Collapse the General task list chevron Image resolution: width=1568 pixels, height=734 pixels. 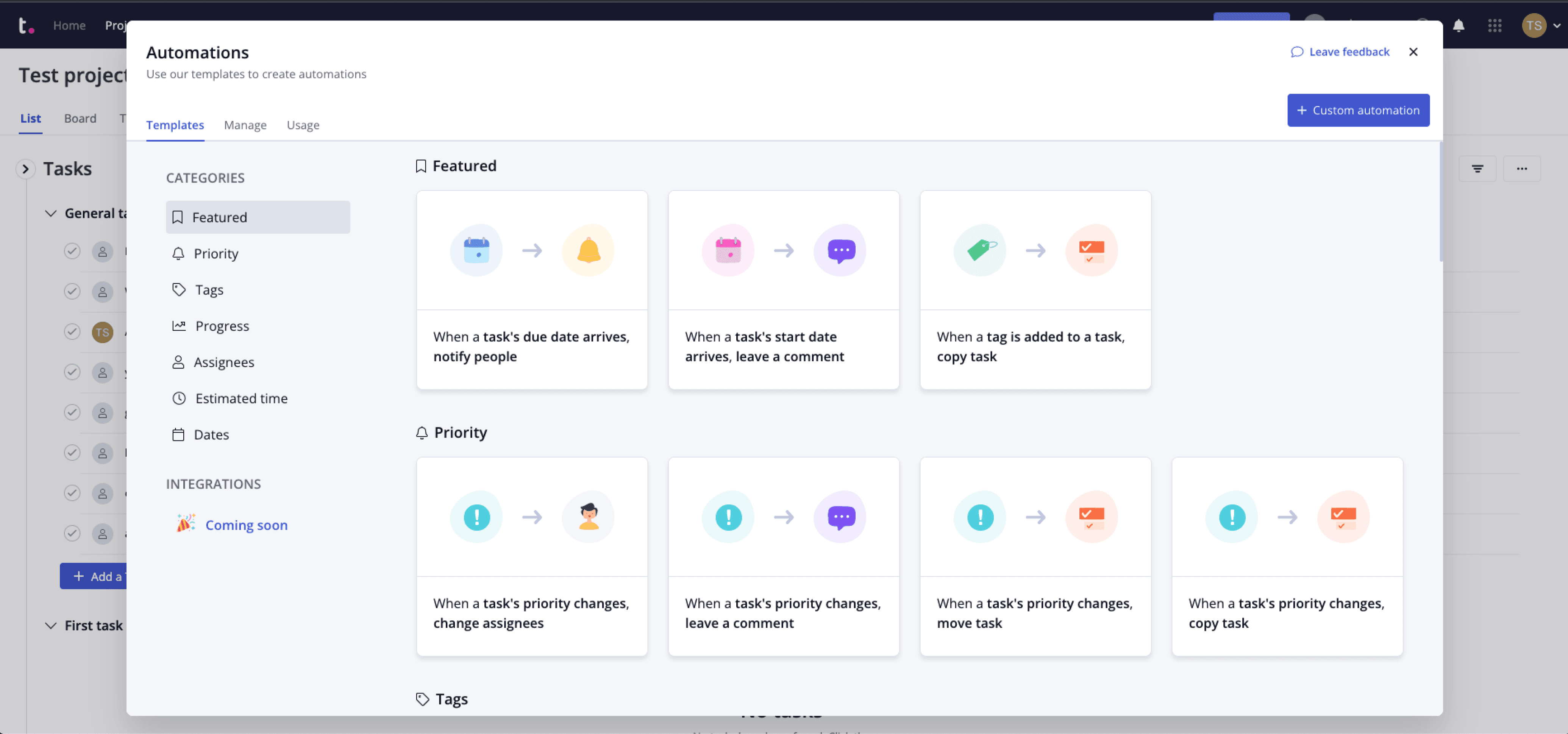point(50,213)
